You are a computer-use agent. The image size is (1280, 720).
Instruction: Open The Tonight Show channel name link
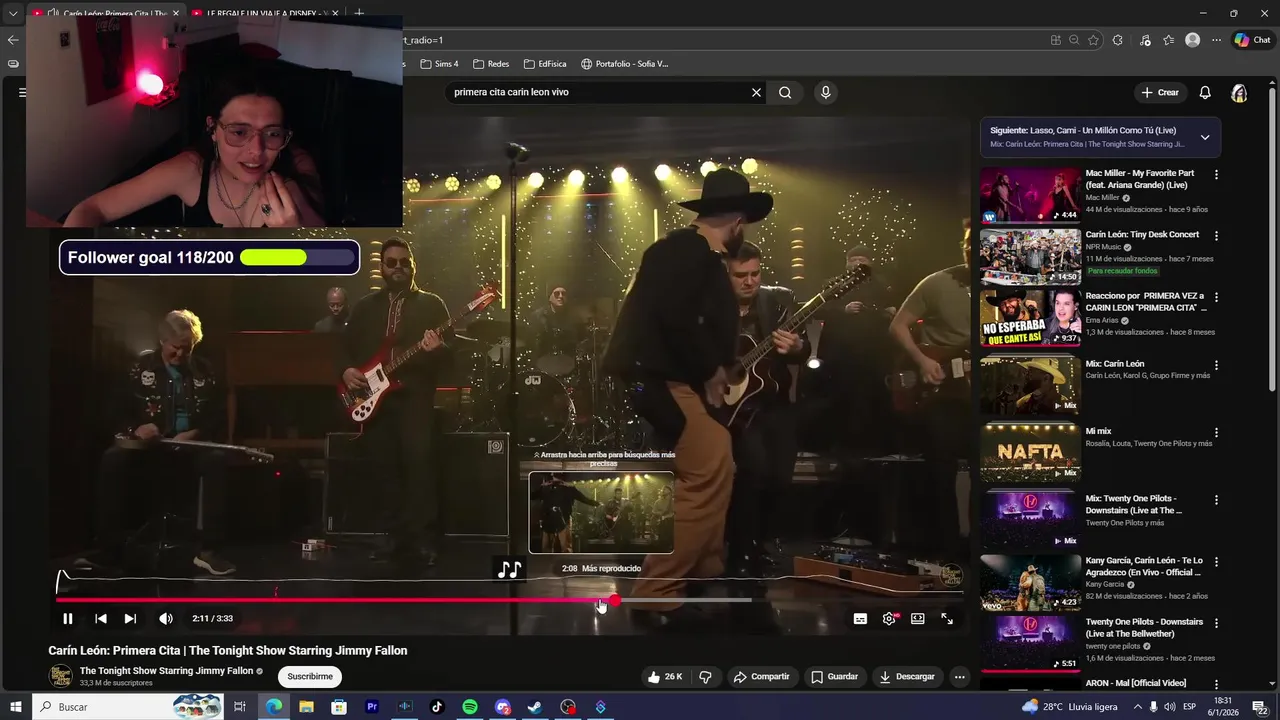point(166,671)
